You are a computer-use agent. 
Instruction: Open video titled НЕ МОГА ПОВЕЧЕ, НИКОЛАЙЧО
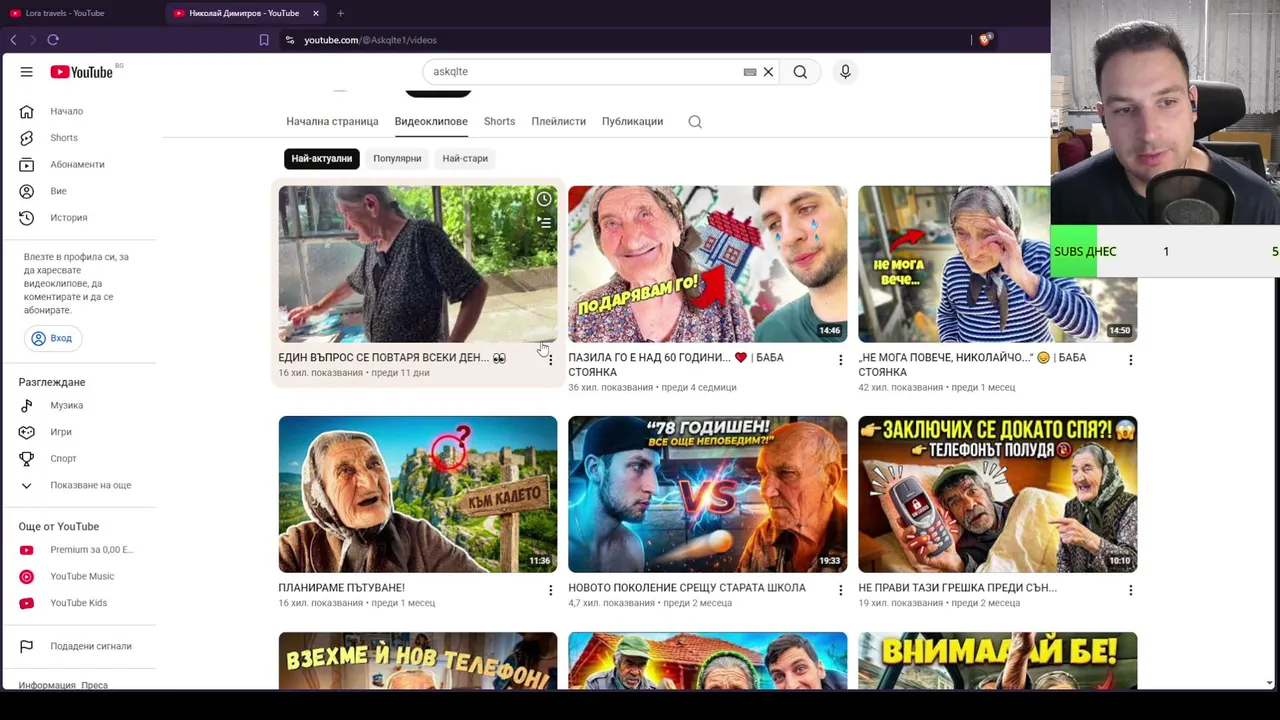[972, 365]
